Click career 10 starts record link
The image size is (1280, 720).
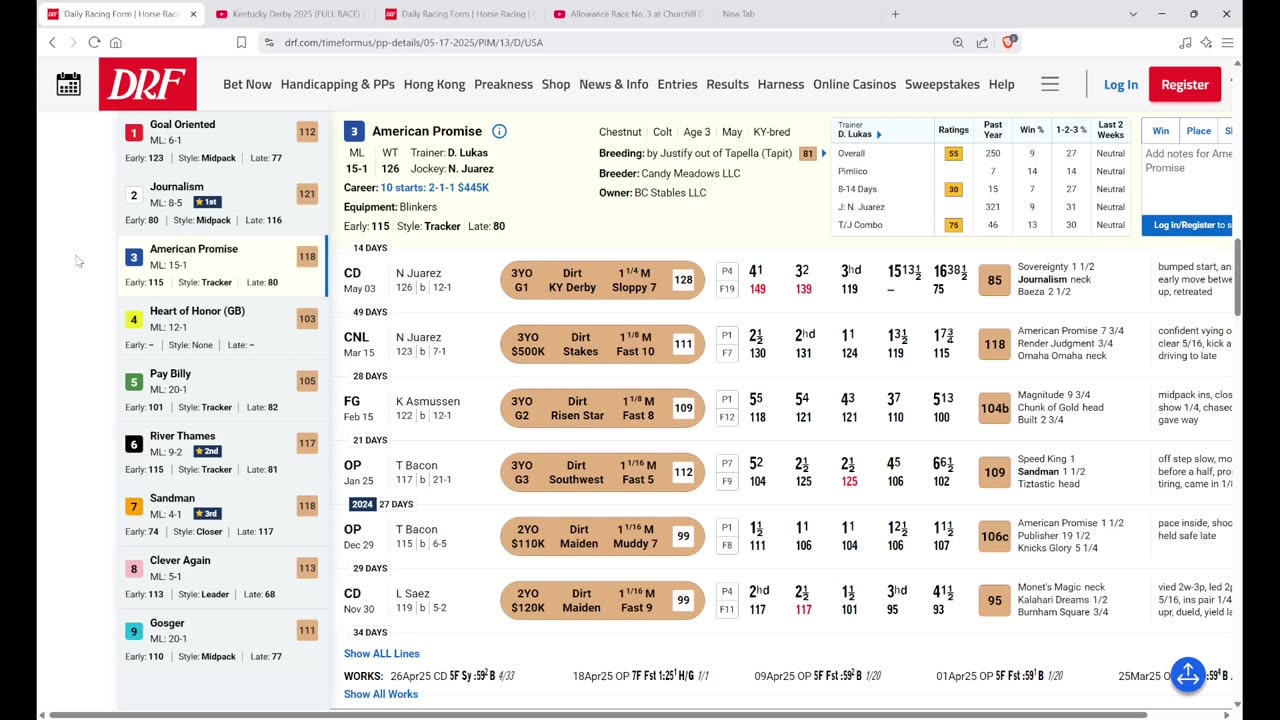pos(435,188)
